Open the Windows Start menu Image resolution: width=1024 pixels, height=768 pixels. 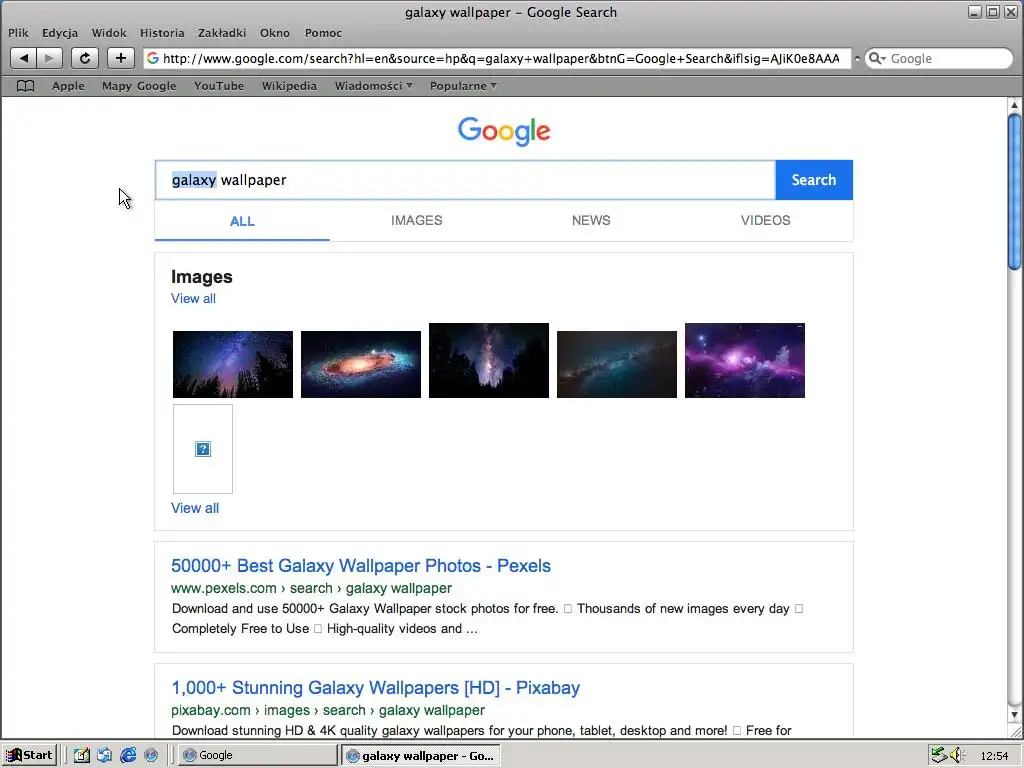[x=29, y=755]
